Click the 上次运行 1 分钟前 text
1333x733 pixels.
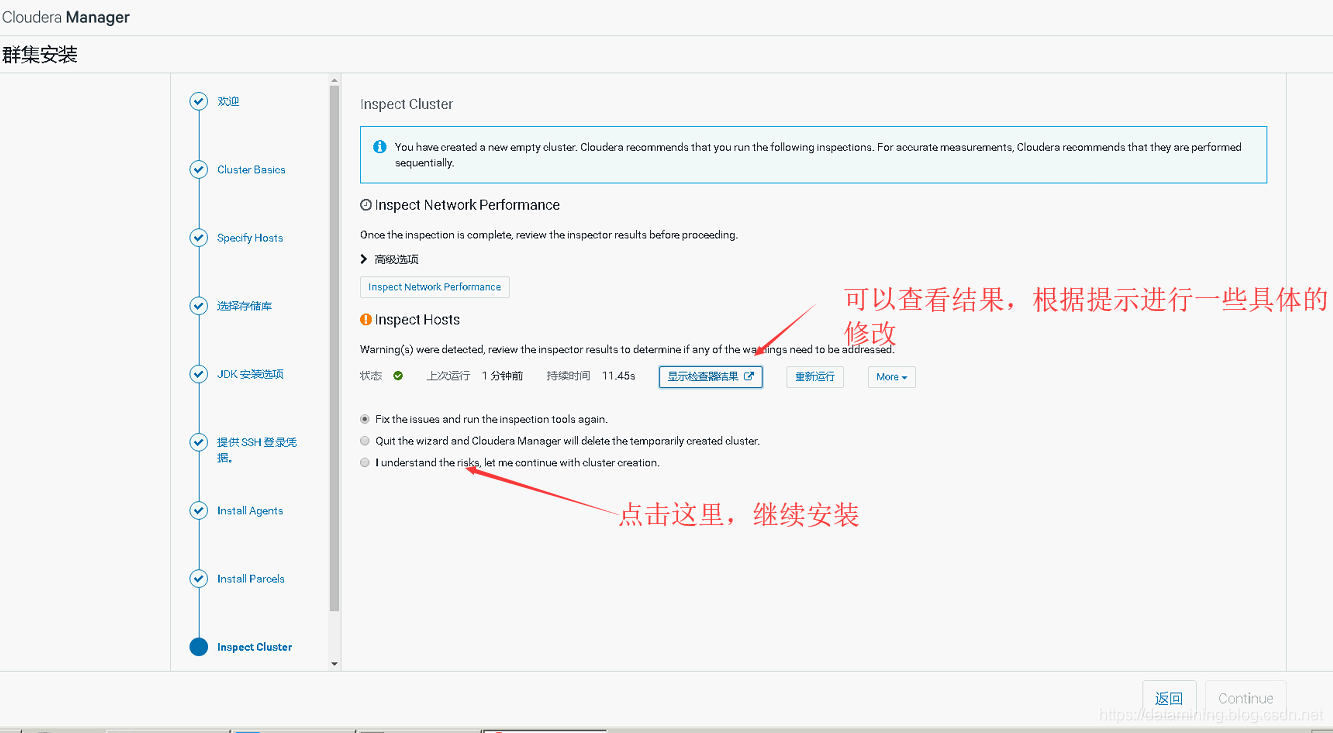pos(474,376)
